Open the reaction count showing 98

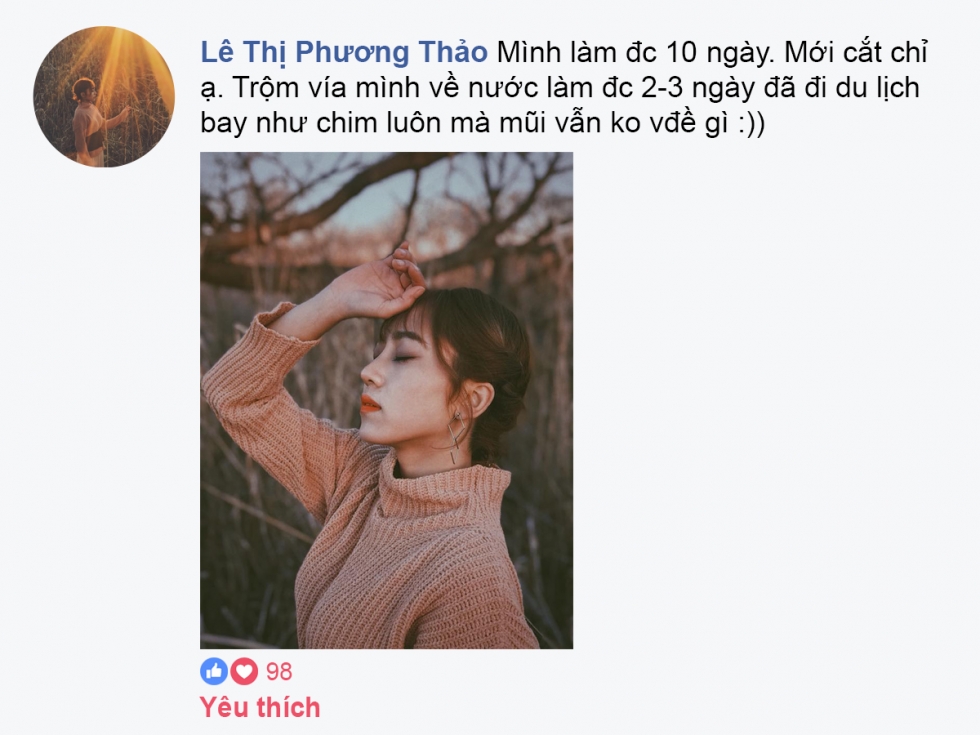pos(279,671)
